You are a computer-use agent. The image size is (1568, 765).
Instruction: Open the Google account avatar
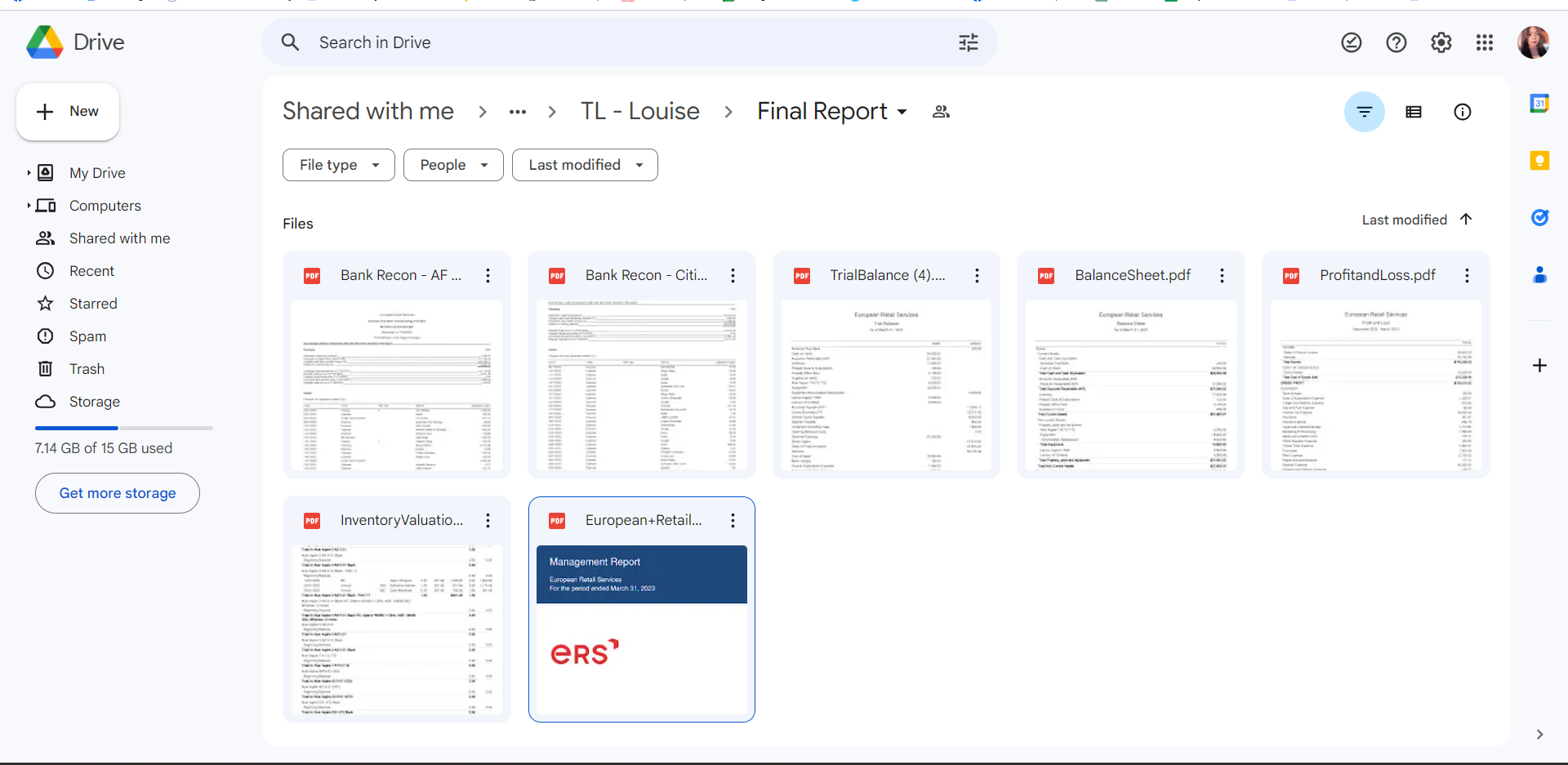pyautogui.click(x=1534, y=42)
